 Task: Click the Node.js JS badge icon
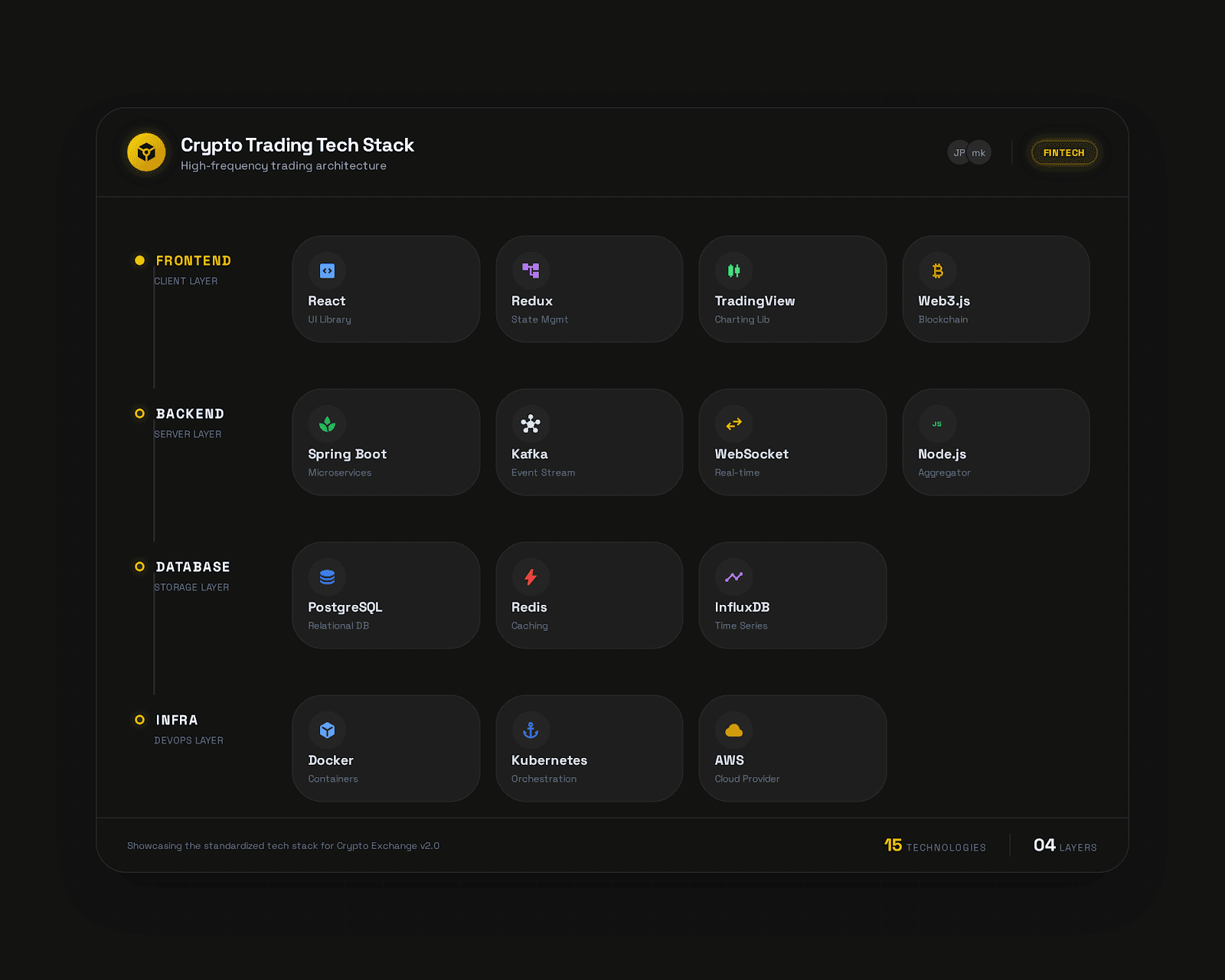click(x=936, y=423)
